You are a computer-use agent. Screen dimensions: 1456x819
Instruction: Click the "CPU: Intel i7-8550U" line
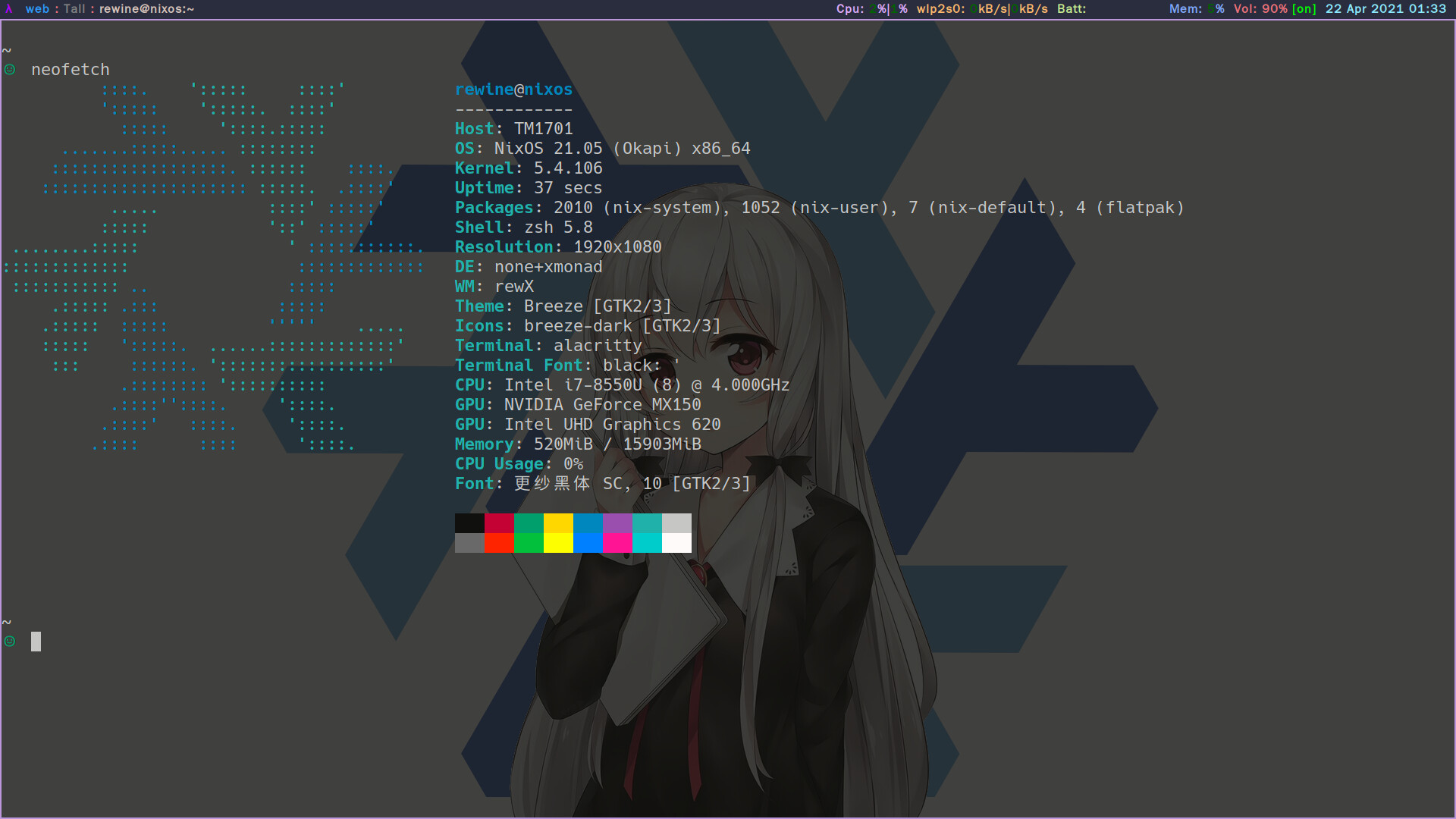pyautogui.click(x=622, y=385)
